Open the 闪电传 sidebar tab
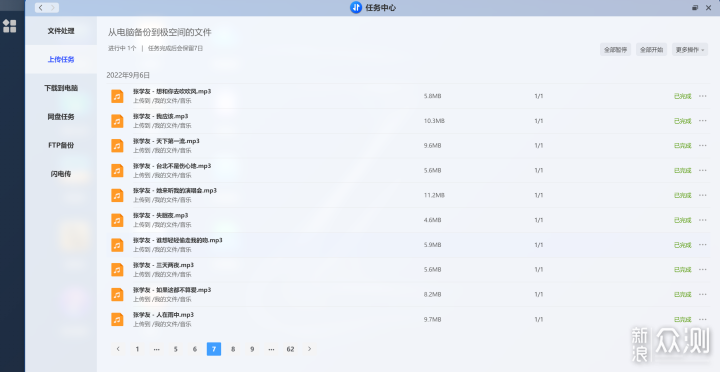 (61, 174)
